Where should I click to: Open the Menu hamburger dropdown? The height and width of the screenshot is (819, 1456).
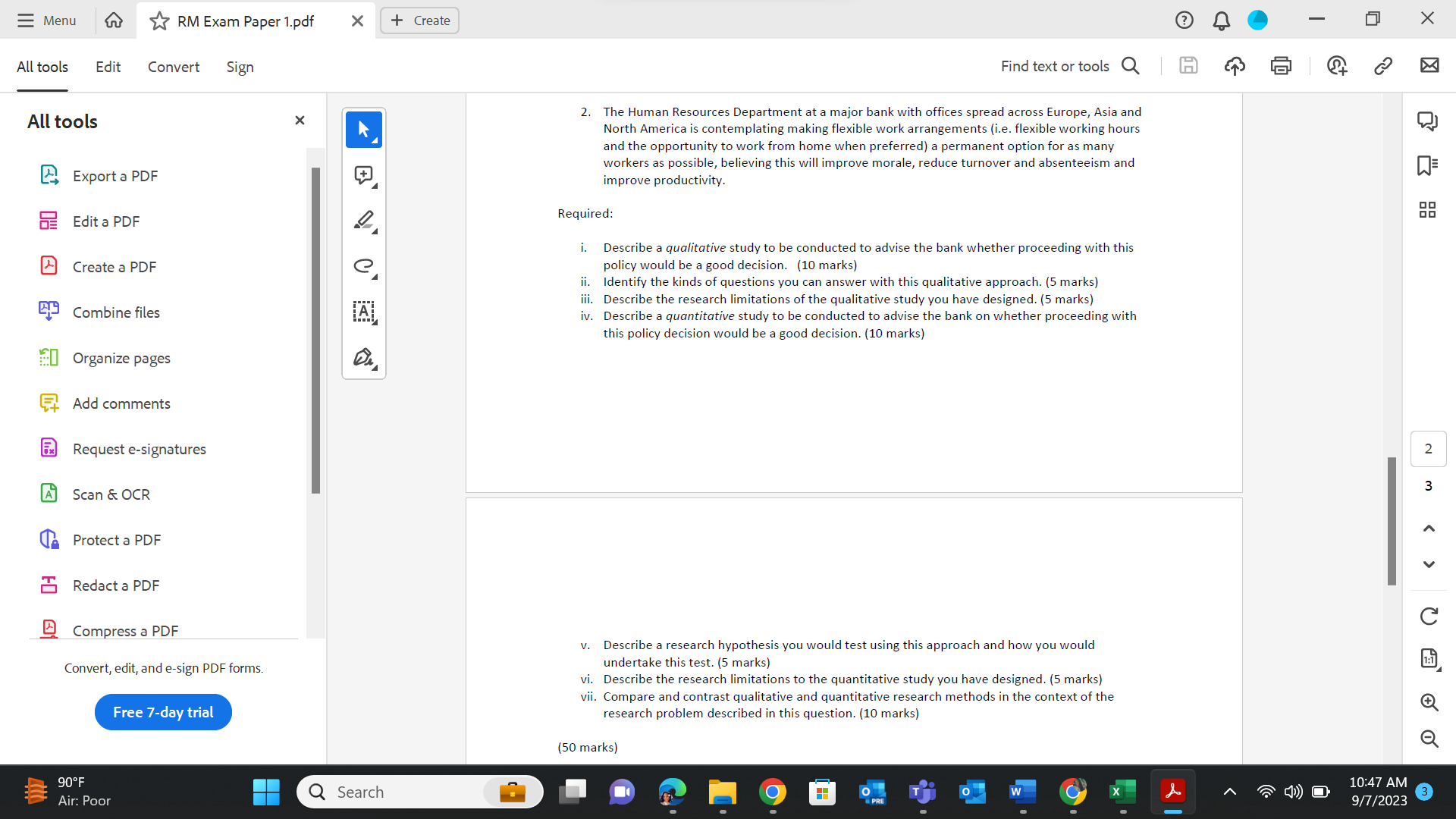47,20
